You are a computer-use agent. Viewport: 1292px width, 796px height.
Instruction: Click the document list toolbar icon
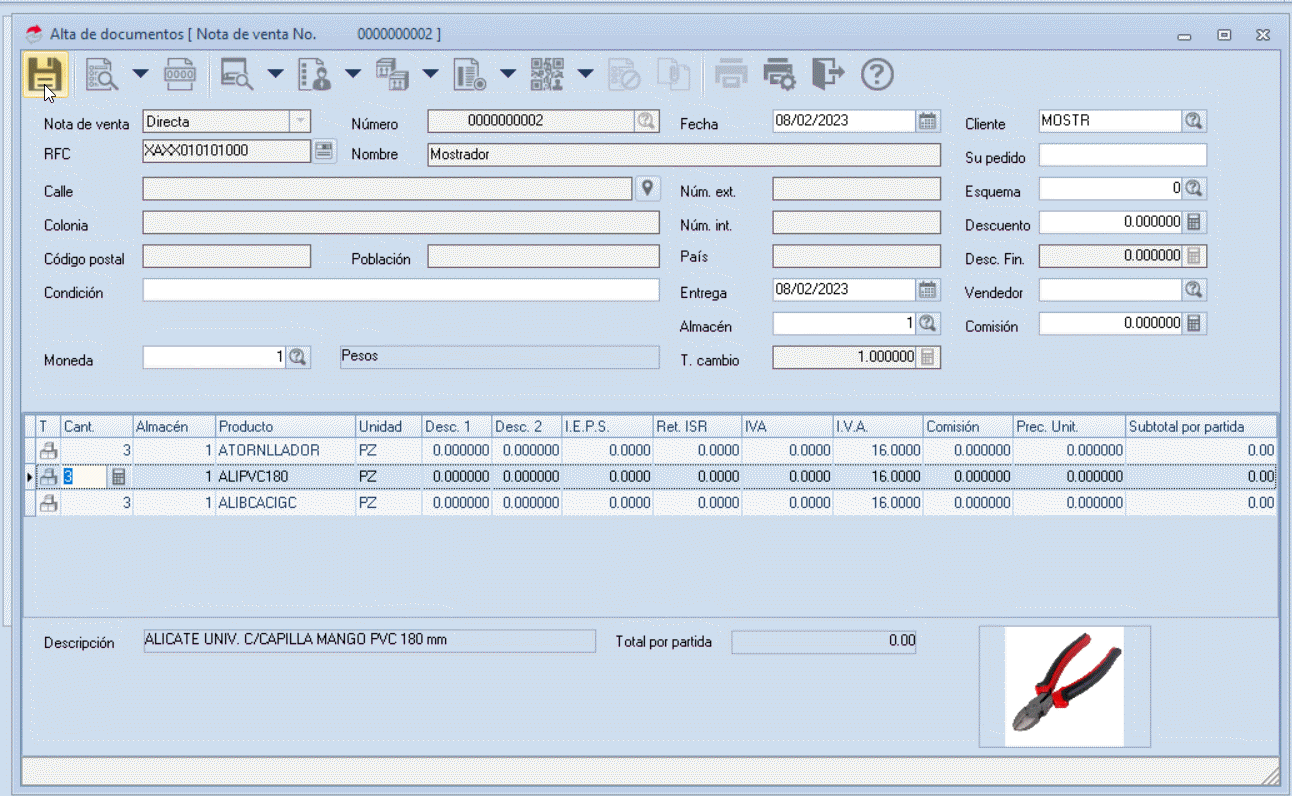469,75
